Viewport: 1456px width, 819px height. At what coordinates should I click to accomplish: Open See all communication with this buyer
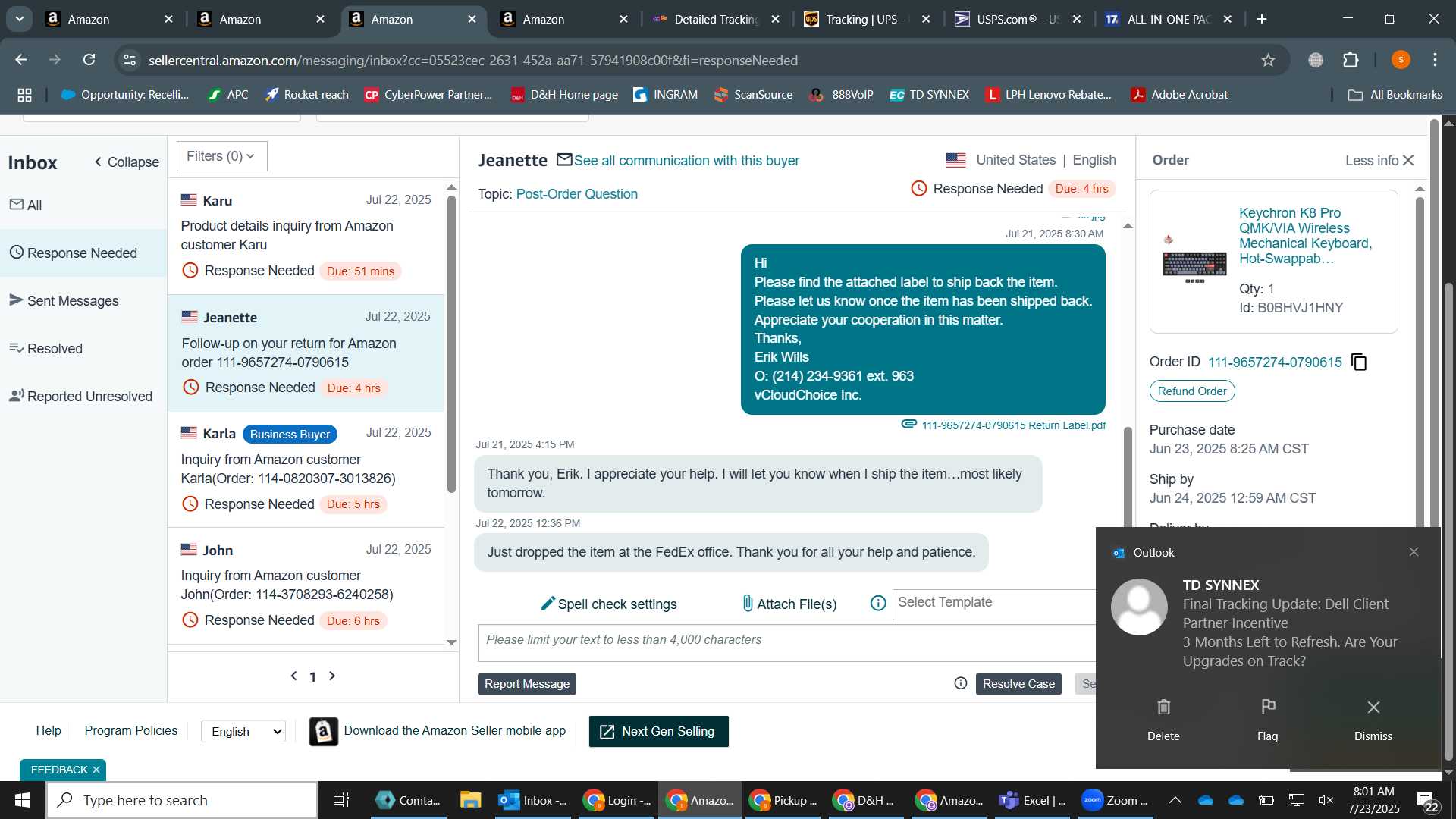[686, 161]
